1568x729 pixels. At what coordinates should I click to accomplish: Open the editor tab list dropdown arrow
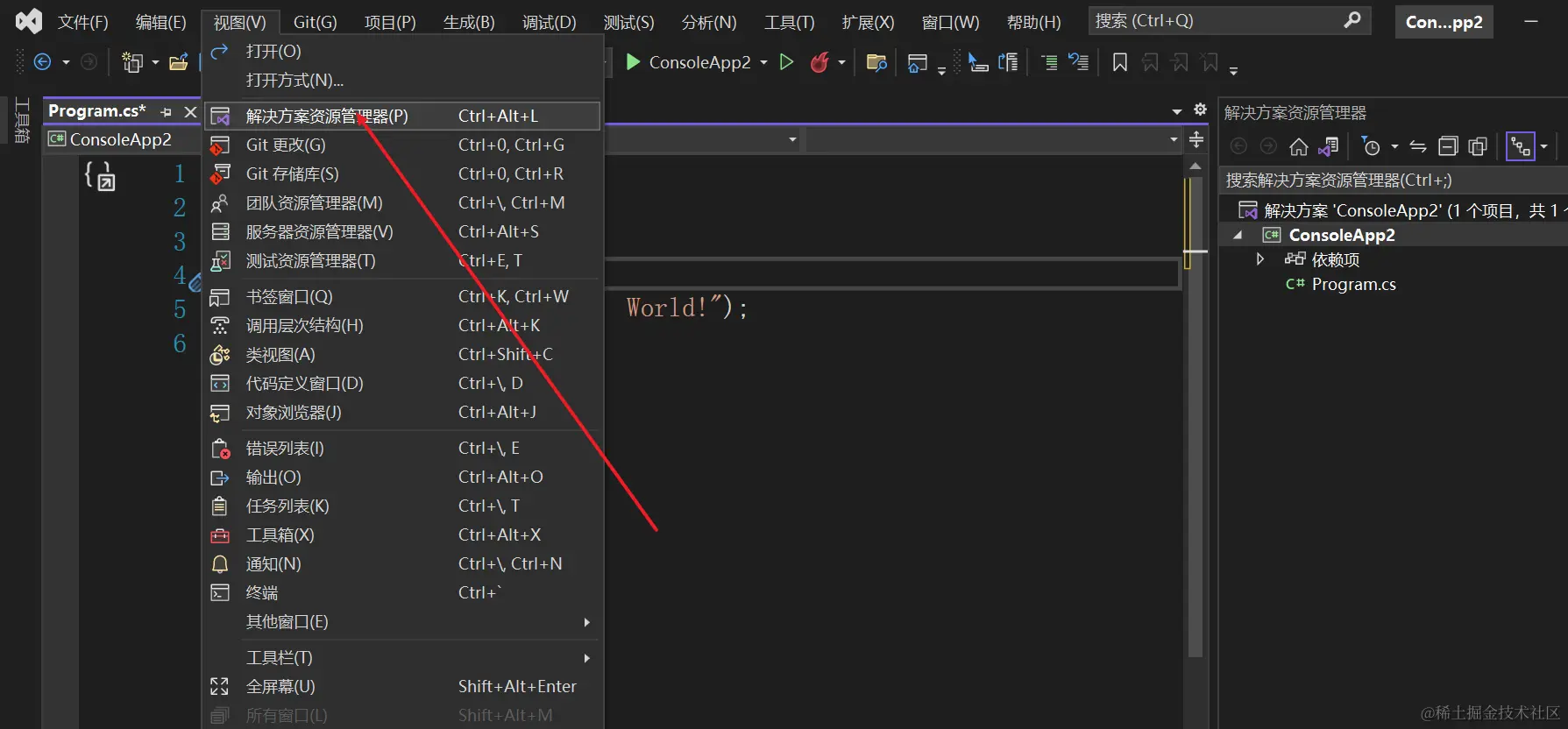click(1177, 111)
